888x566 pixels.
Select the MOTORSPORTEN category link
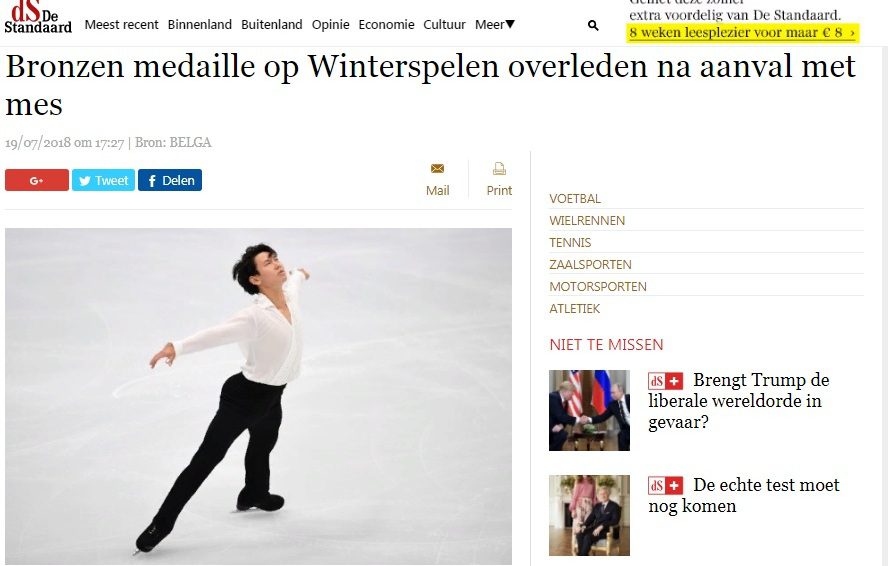pyautogui.click(x=597, y=287)
